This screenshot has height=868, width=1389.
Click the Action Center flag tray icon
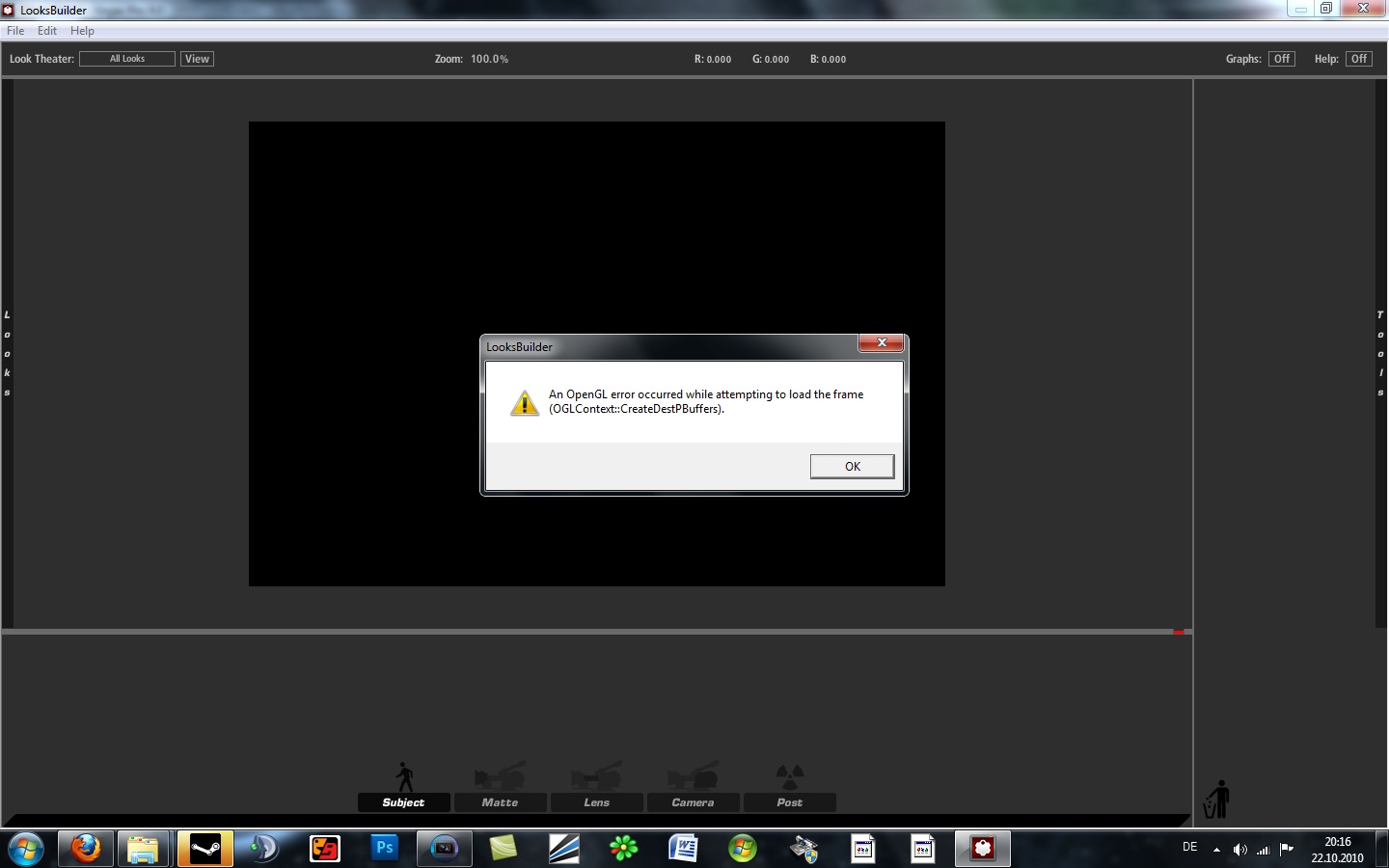point(1286,850)
